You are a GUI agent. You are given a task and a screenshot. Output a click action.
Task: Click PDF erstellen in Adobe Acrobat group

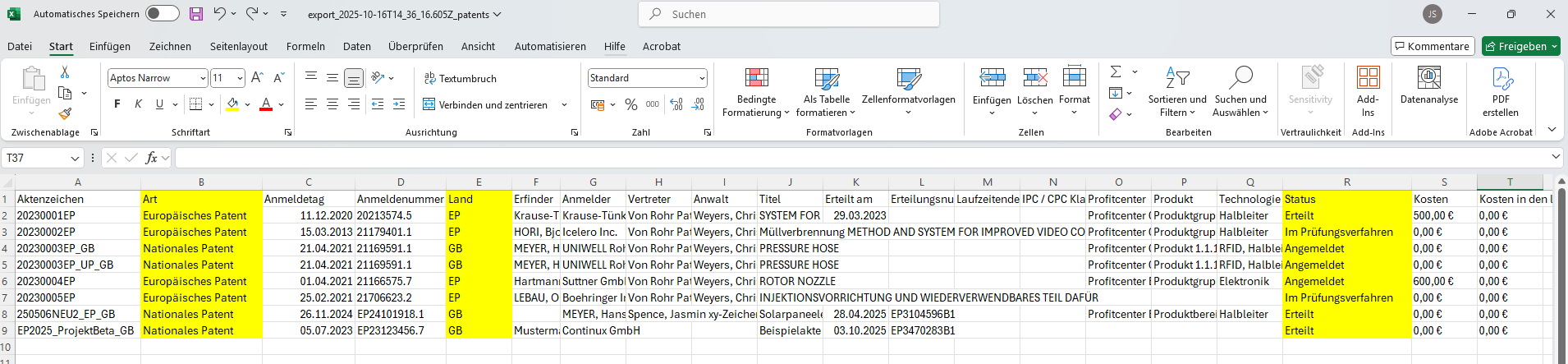coord(1501,92)
